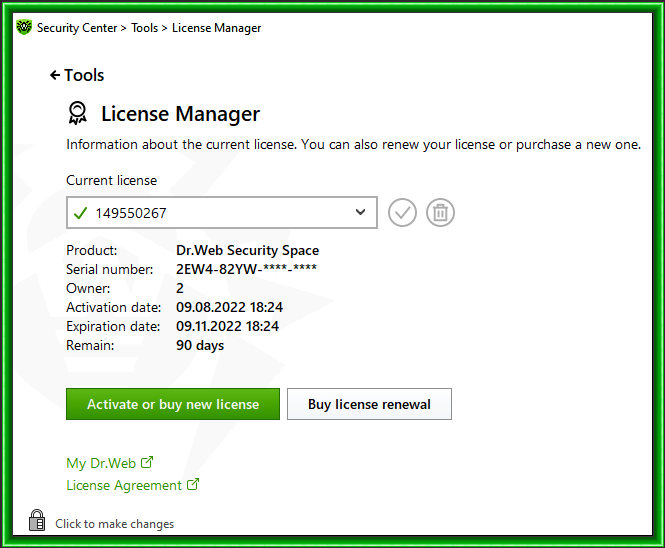Click the round checkmark set-current-license icon
This screenshot has width=665, height=548.
[402, 212]
